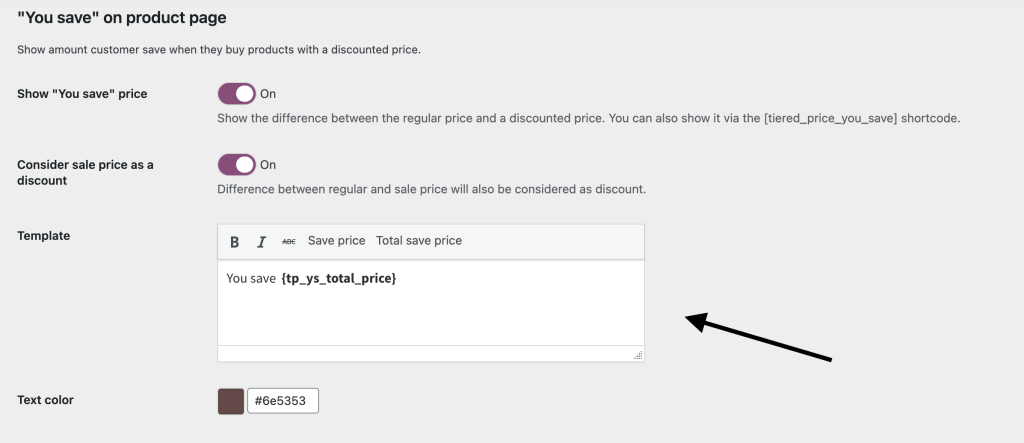
Task: Click the Show "You save" price label
Action: point(82,94)
